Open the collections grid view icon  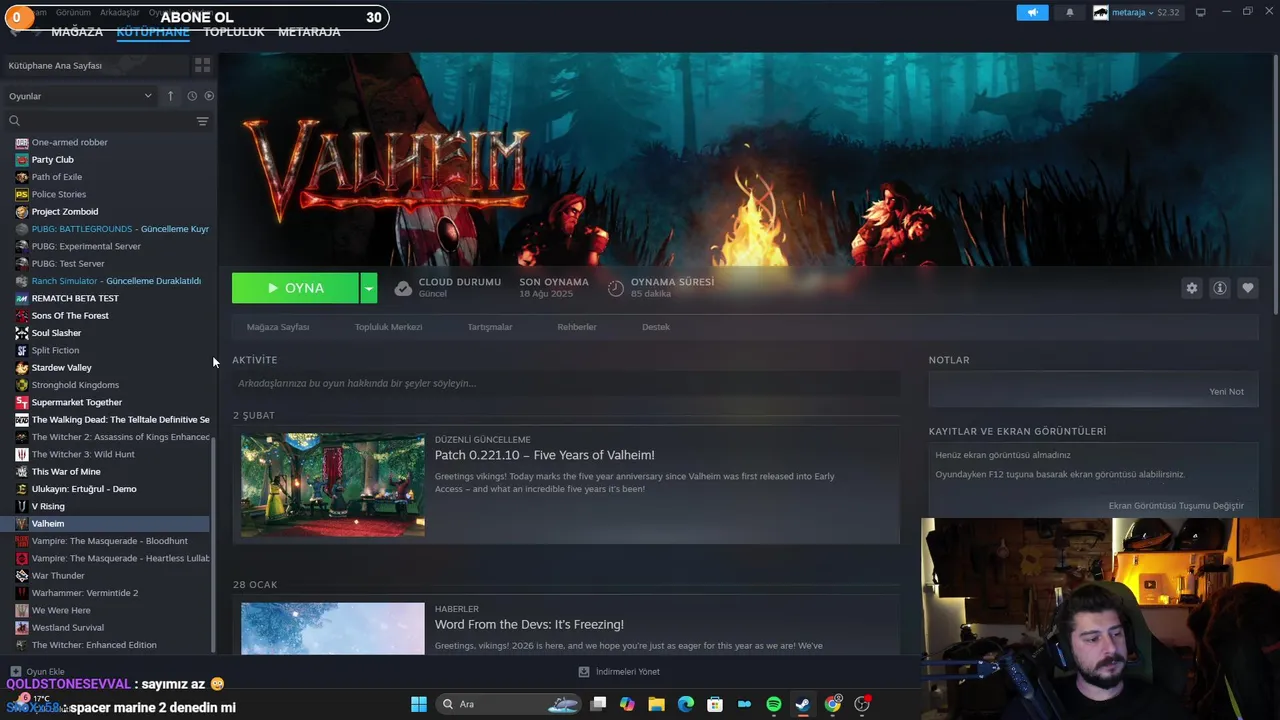[202, 65]
